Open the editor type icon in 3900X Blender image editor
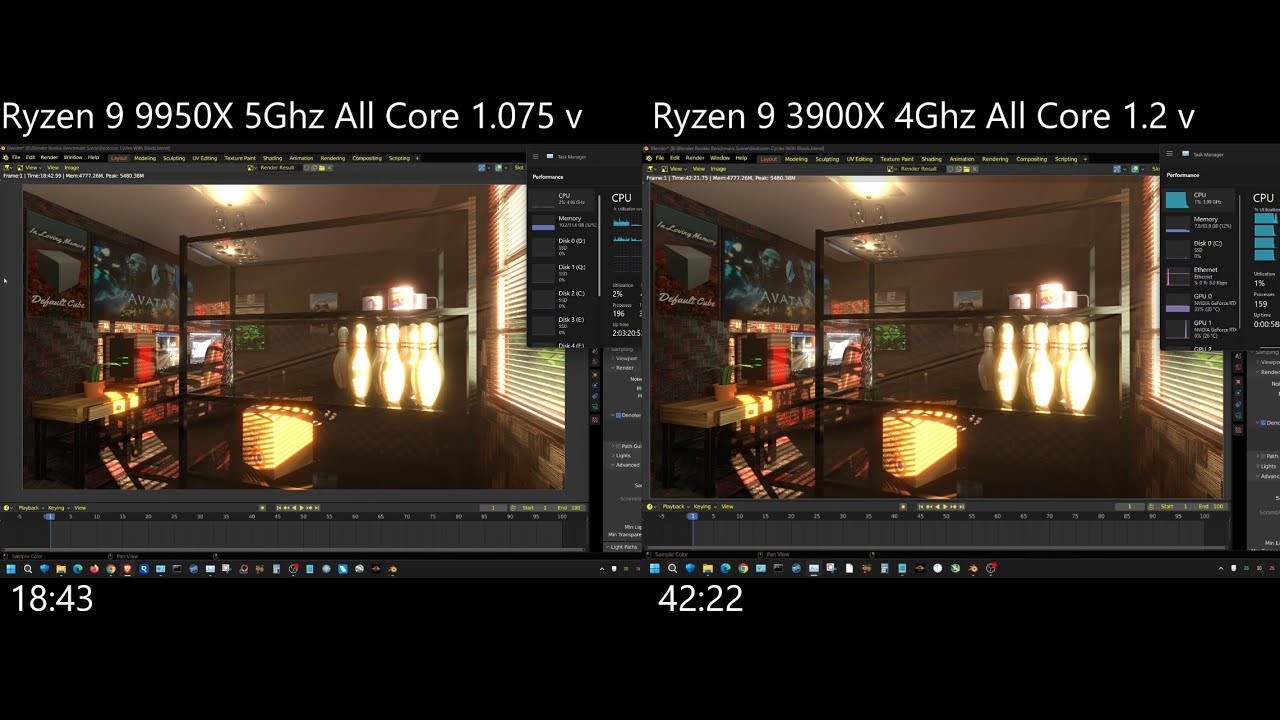The image size is (1280, 720). coord(650,169)
